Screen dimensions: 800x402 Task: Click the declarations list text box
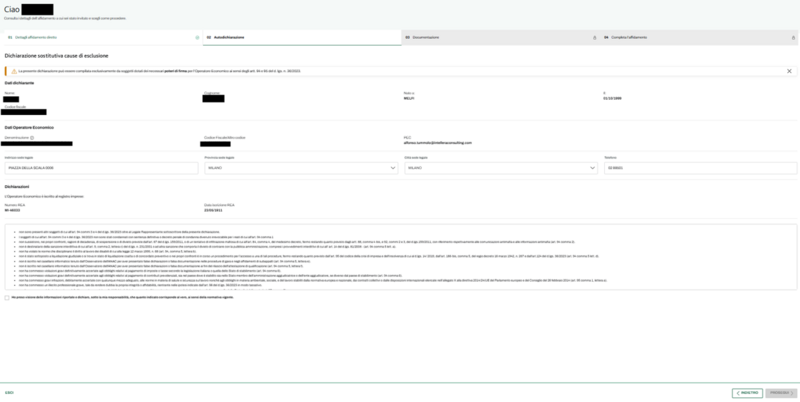coord(401,257)
